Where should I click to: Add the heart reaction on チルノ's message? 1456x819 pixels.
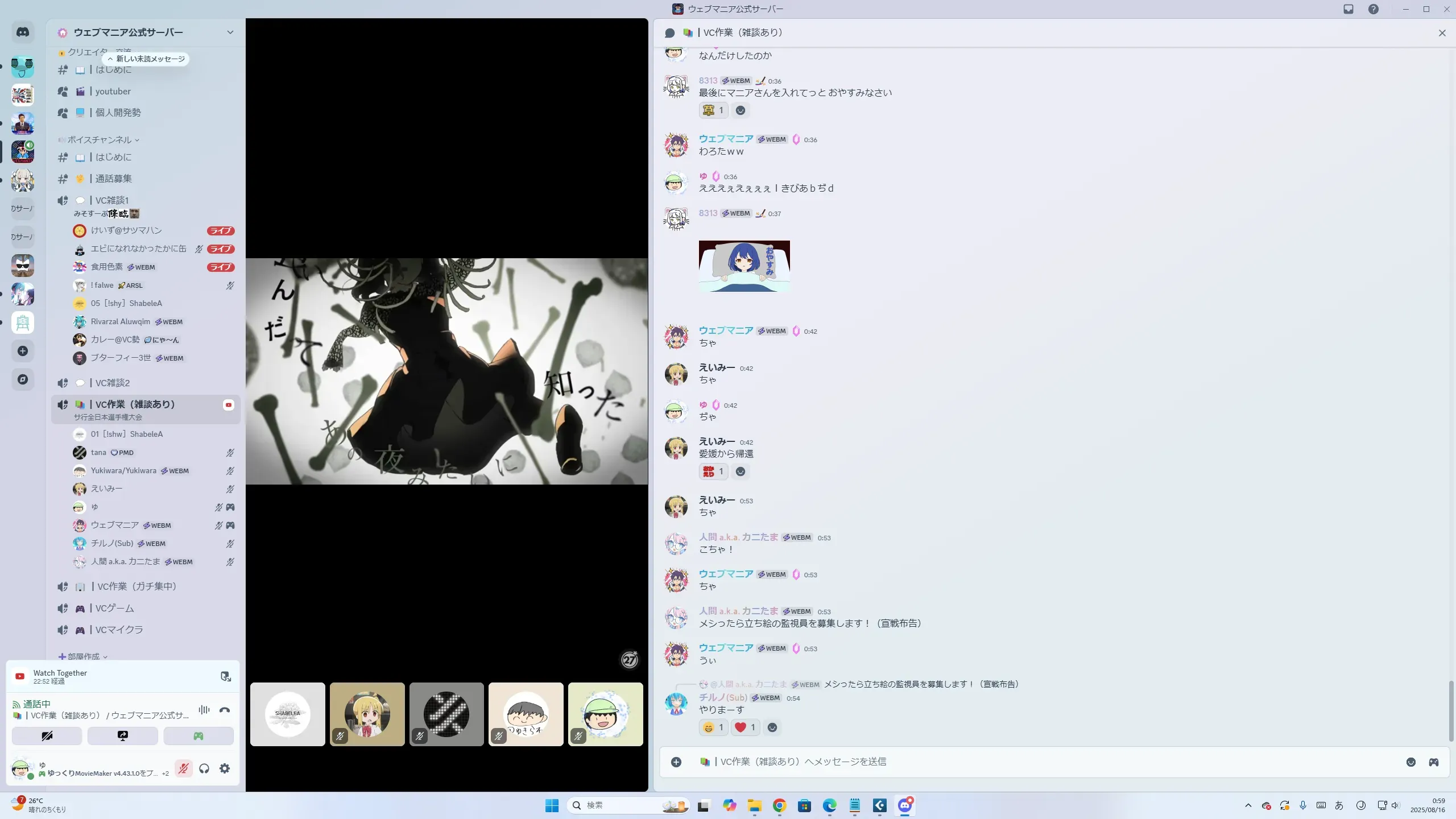(744, 727)
